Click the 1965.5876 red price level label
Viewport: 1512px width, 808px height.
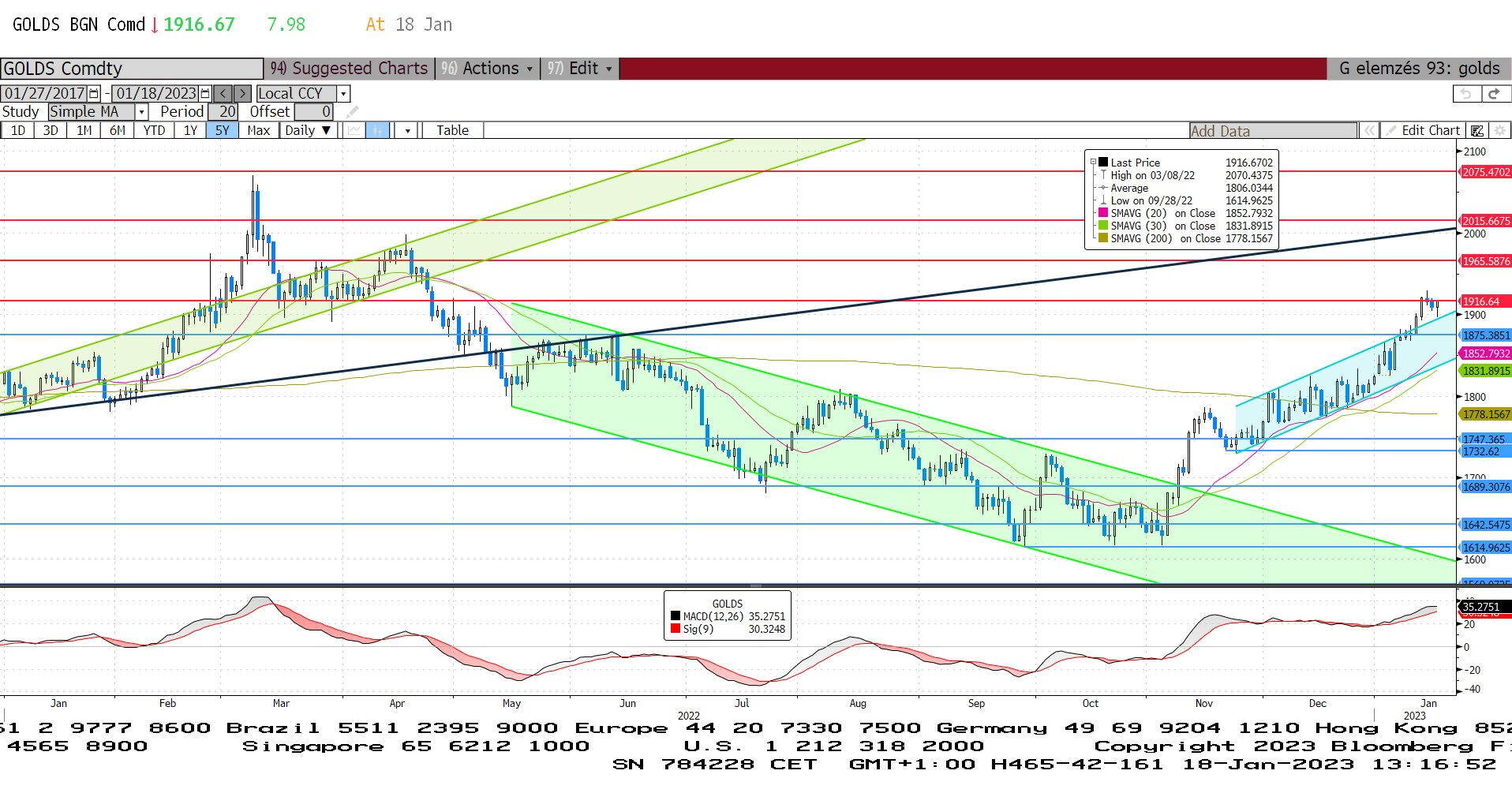(x=1485, y=261)
